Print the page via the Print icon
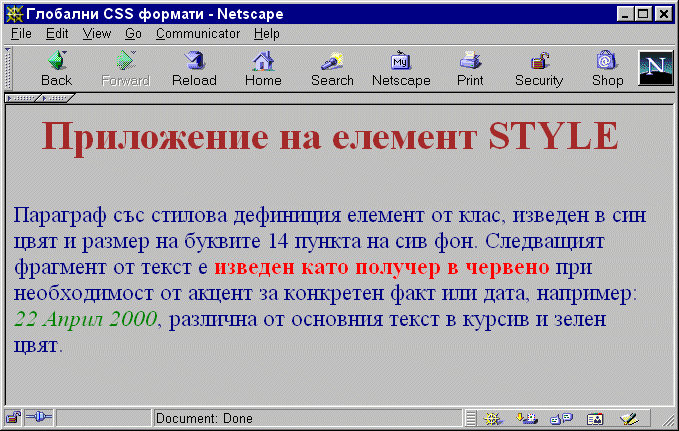The image size is (679, 431). (x=470, y=68)
